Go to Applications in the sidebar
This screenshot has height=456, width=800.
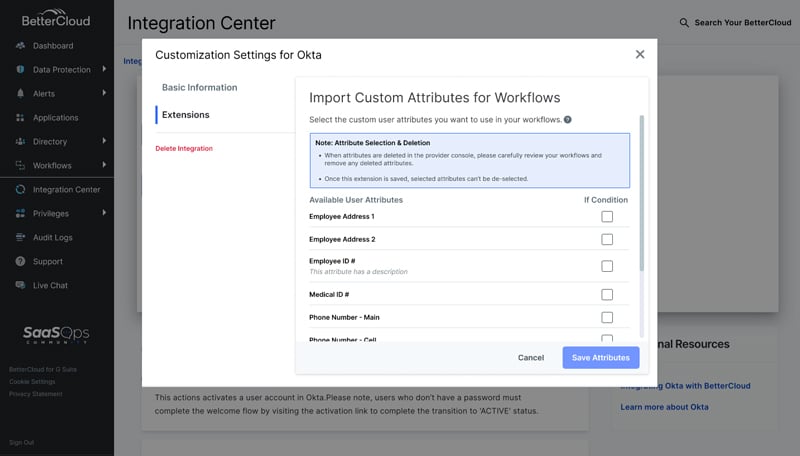point(56,118)
